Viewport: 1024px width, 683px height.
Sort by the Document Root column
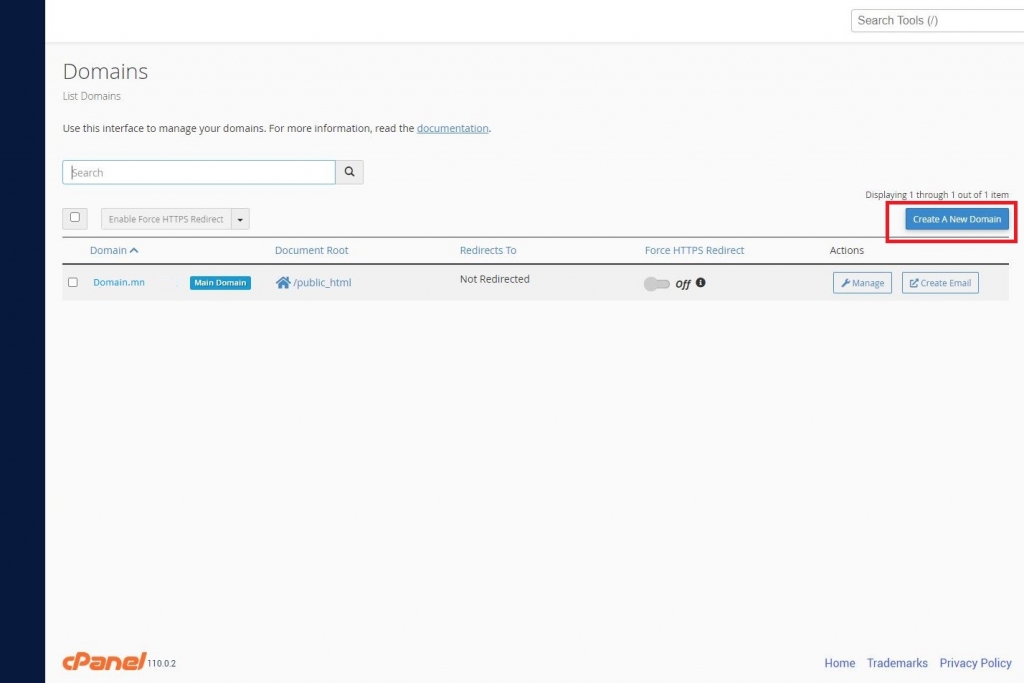[x=312, y=250]
